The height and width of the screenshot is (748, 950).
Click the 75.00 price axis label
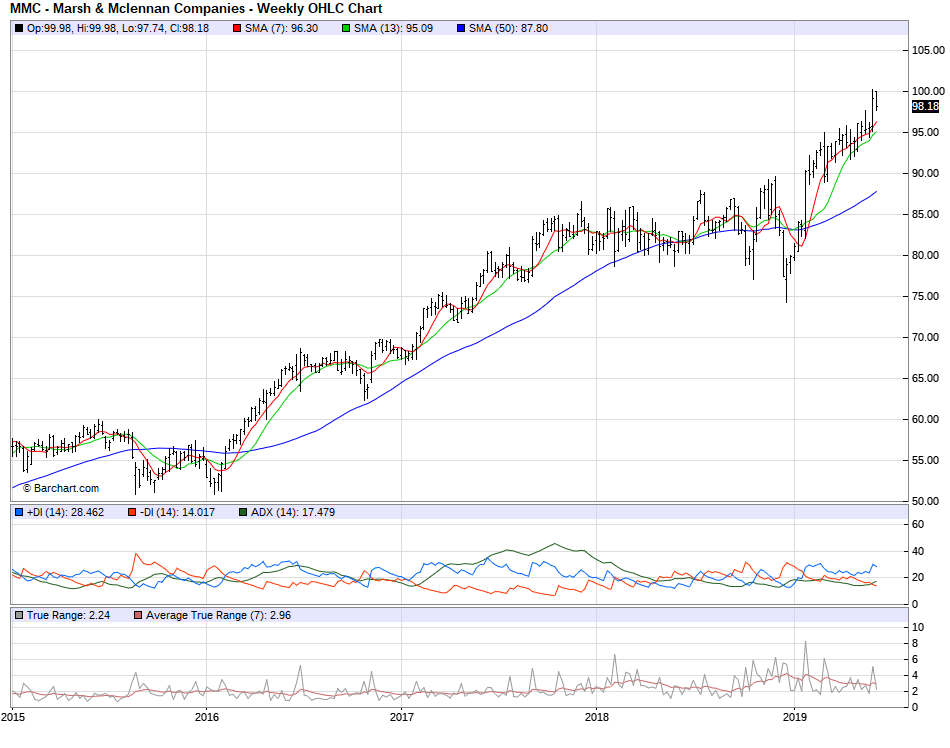(925, 296)
